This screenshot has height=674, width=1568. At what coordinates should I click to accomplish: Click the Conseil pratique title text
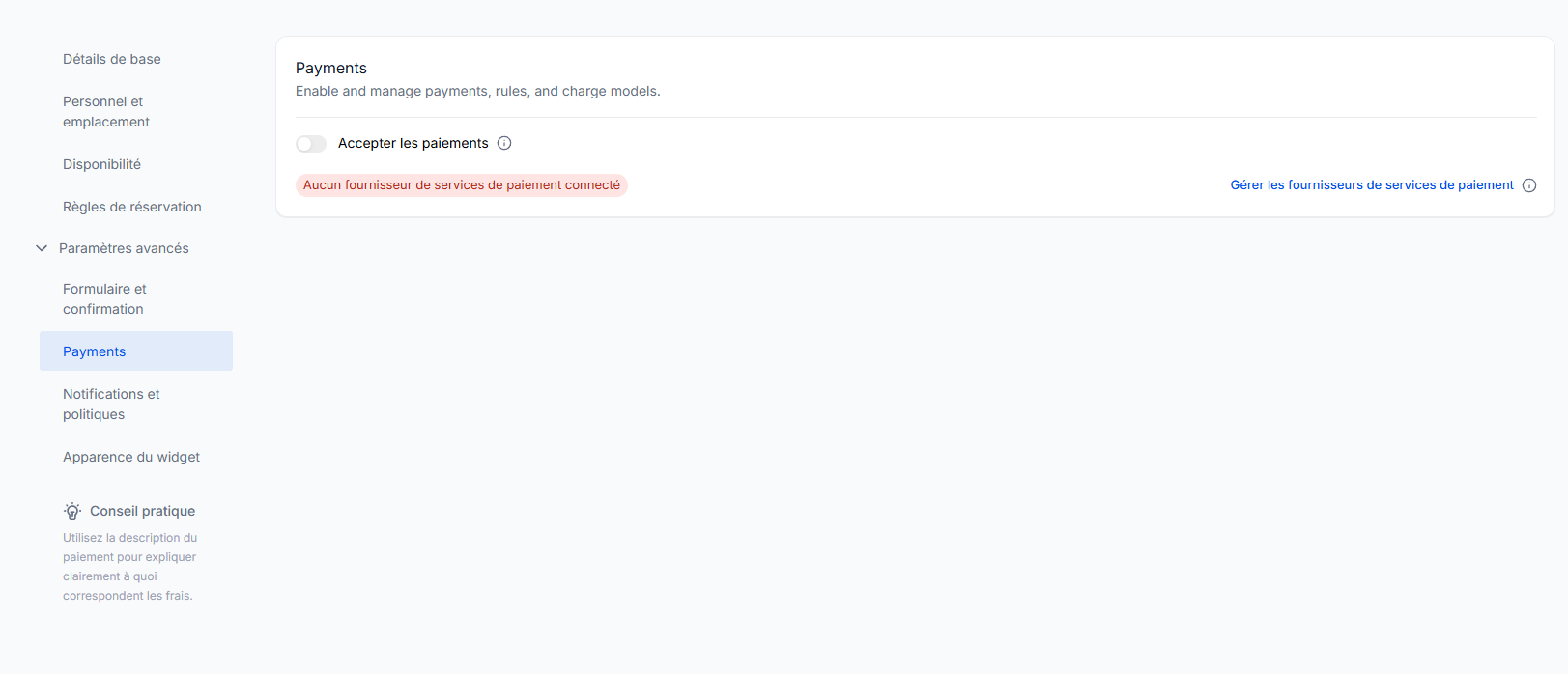point(142,511)
